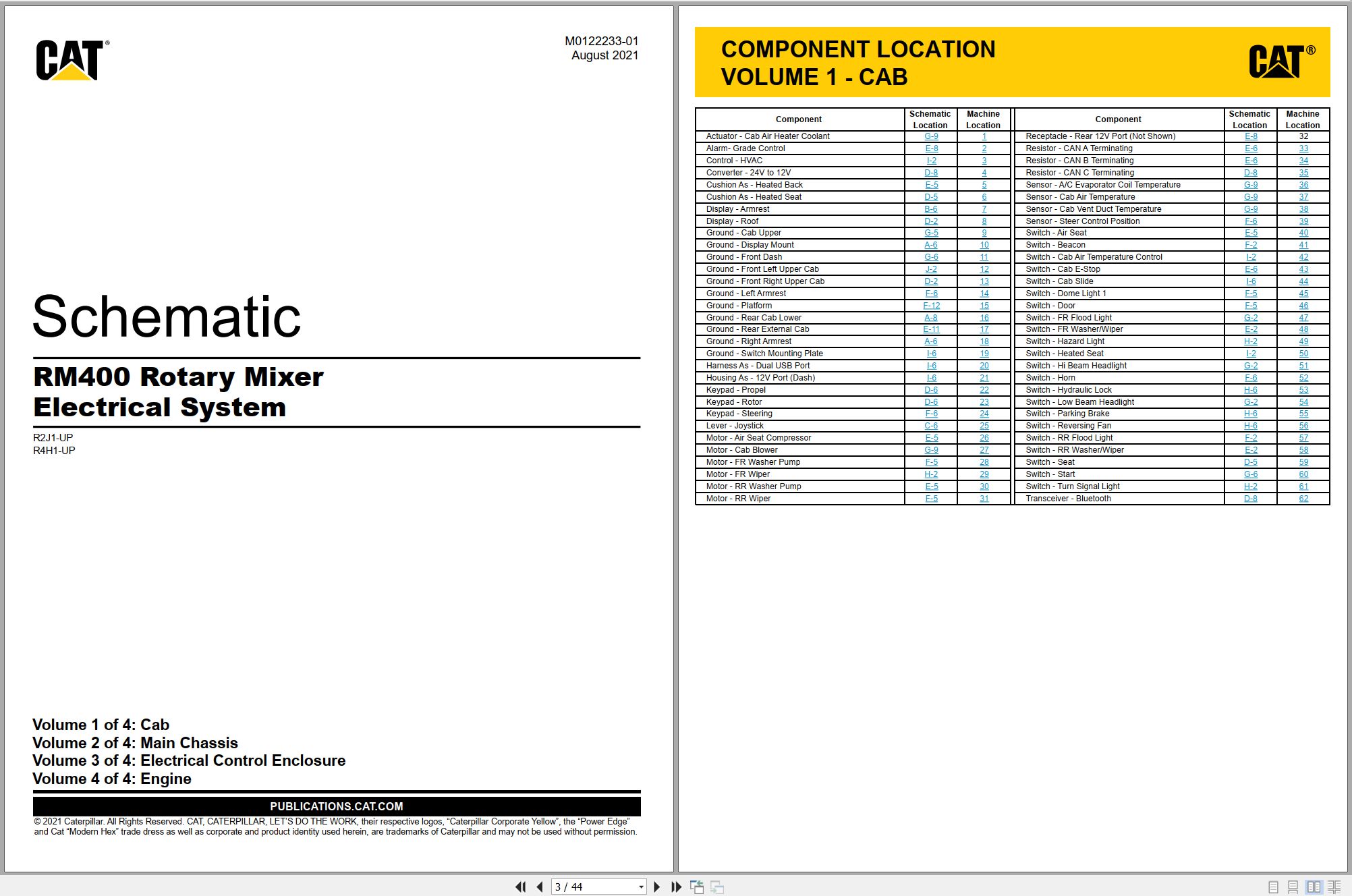Open schematic location G-9 for Actuator - Cab Air Heater Coolant
1352x896 pixels.
(931, 136)
